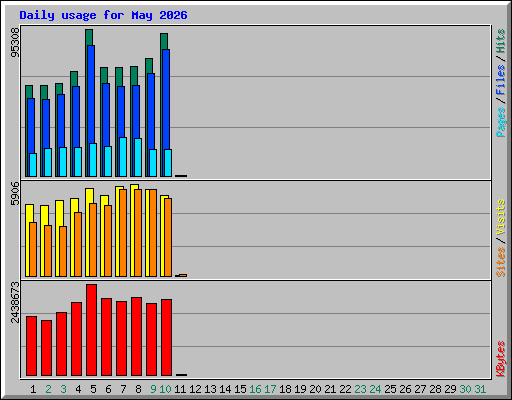Image resolution: width=512 pixels, height=400 pixels.
Task: Click day 15 on the x-axis
Action: click(240, 389)
